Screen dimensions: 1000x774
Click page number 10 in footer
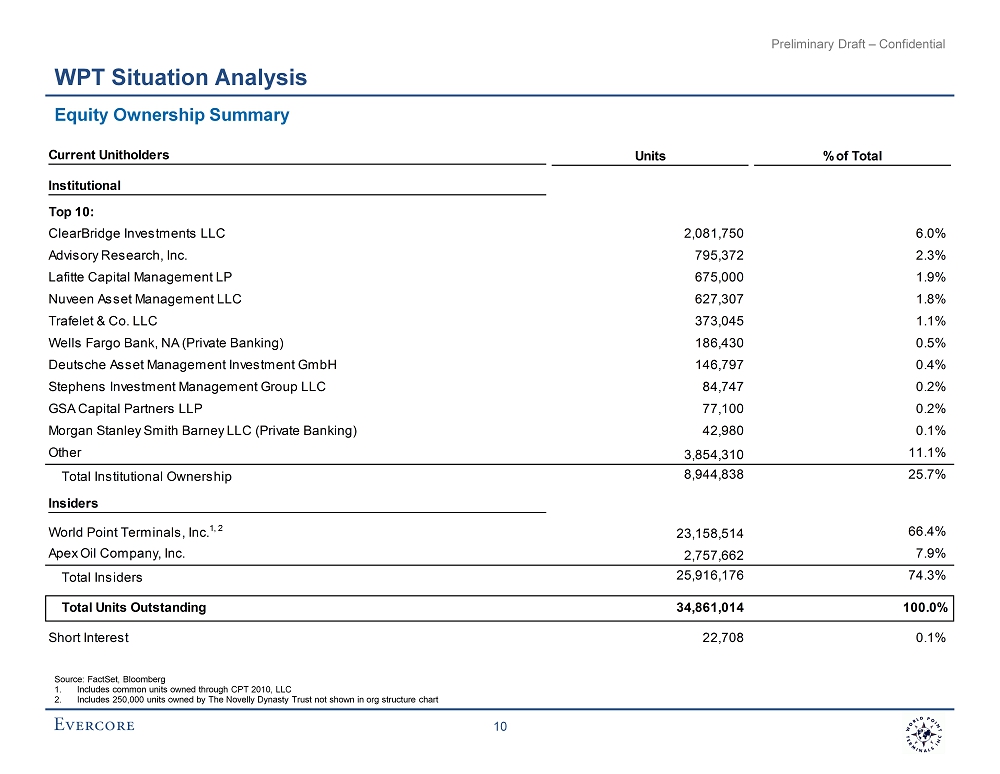(501, 727)
